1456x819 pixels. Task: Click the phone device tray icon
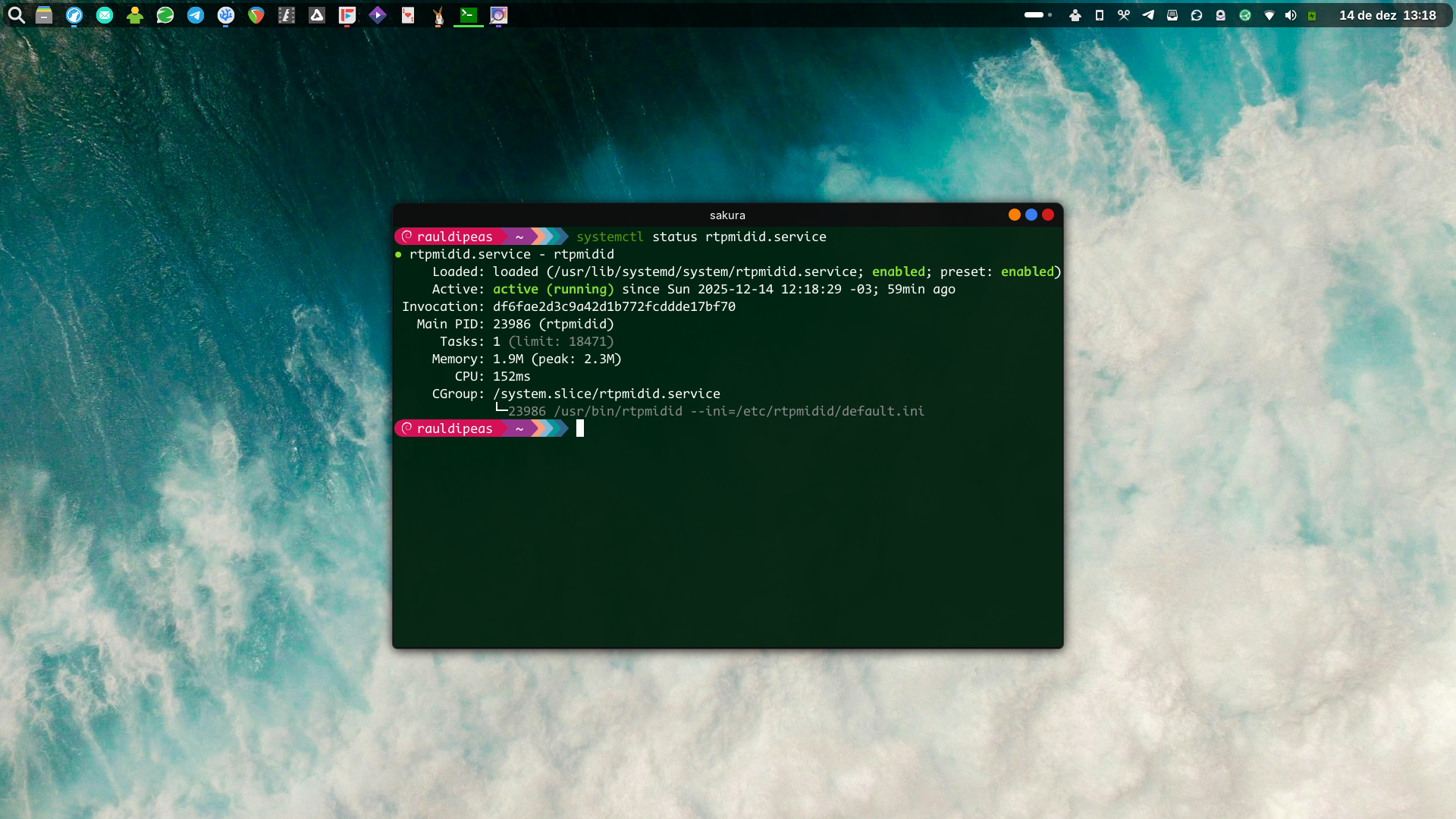click(1100, 15)
